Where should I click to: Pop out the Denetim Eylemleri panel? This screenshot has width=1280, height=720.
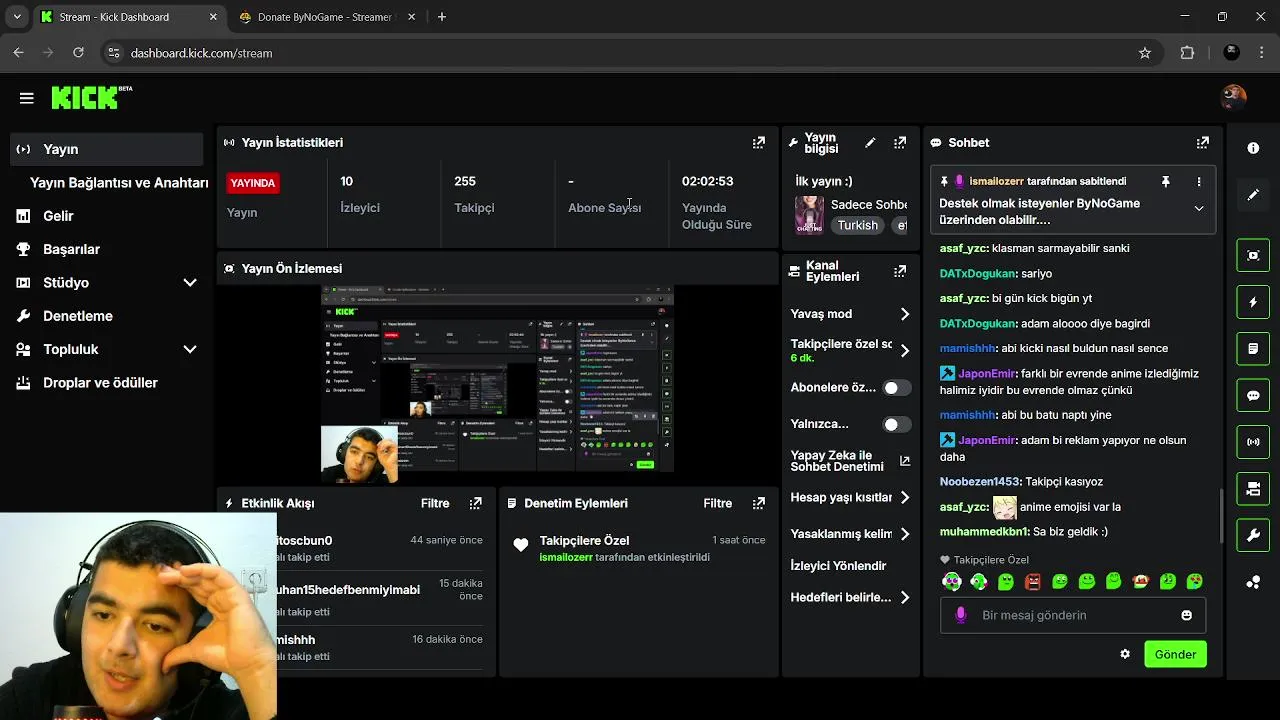[759, 503]
